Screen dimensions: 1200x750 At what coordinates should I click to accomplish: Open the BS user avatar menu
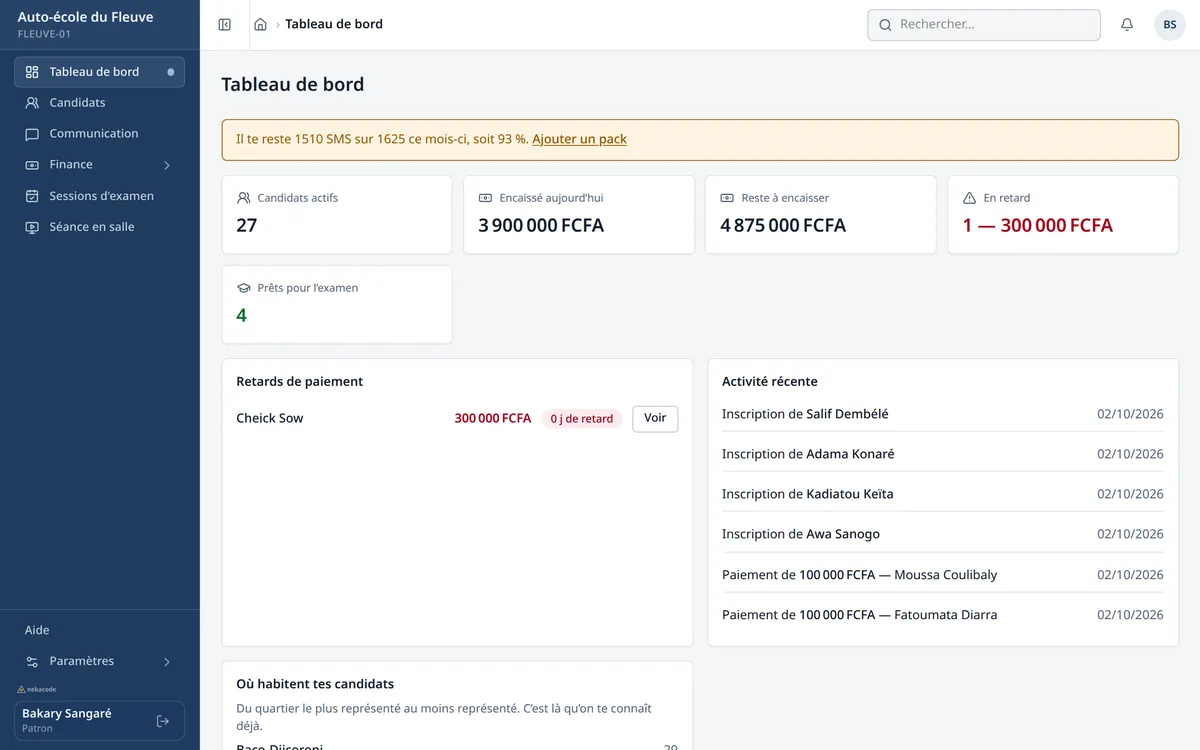coord(1169,25)
